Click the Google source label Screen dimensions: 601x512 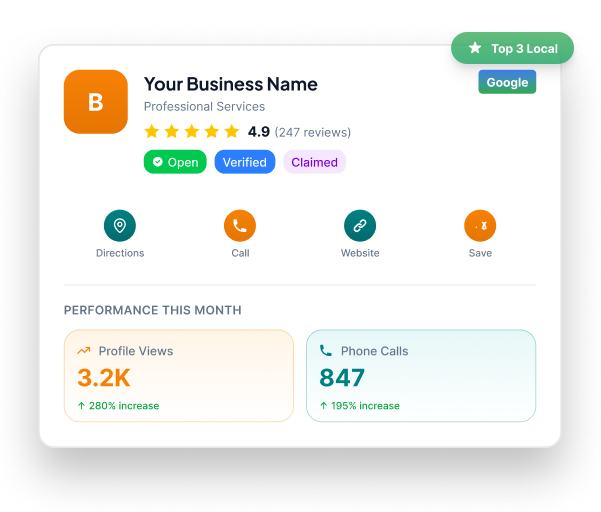[507, 83]
